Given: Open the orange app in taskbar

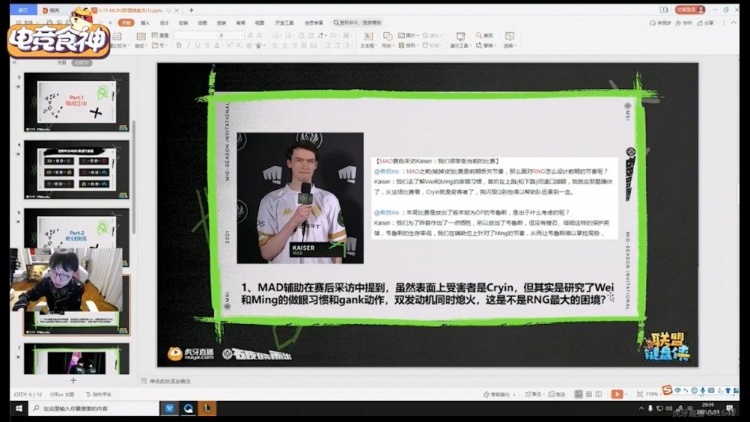Looking at the screenshot, I should tap(207, 408).
